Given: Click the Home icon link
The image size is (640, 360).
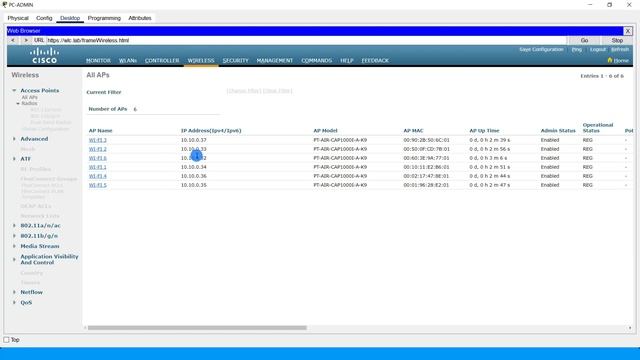Looking at the screenshot, I should coord(618,60).
